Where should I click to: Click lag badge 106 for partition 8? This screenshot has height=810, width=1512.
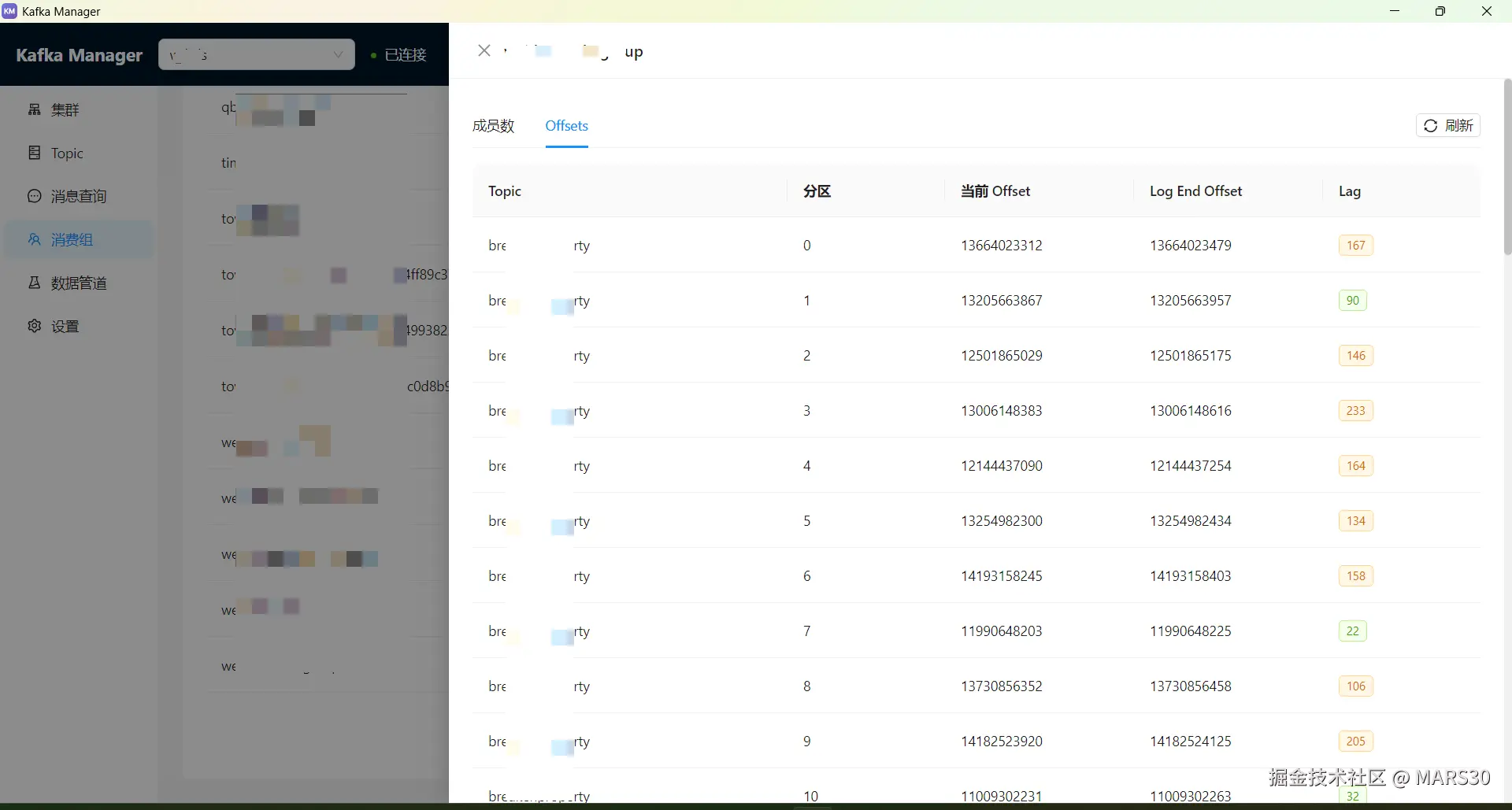pyautogui.click(x=1356, y=686)
